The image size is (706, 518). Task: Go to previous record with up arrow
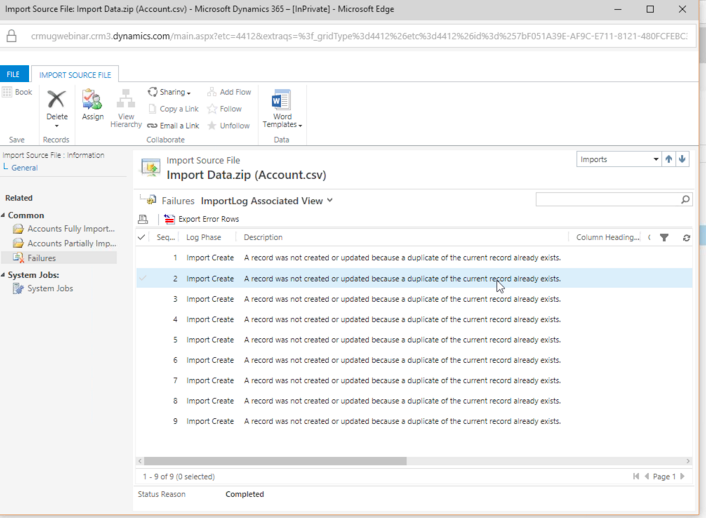(669, 159)
